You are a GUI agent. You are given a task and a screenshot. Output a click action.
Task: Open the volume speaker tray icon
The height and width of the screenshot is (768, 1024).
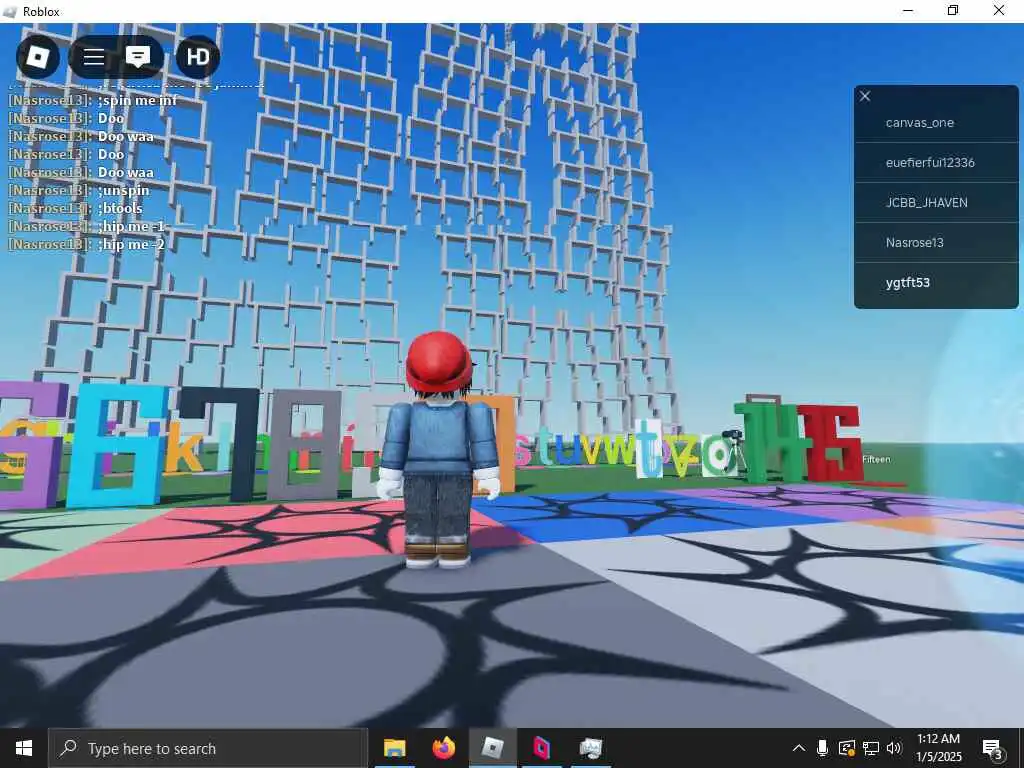(x=894, y=748)
